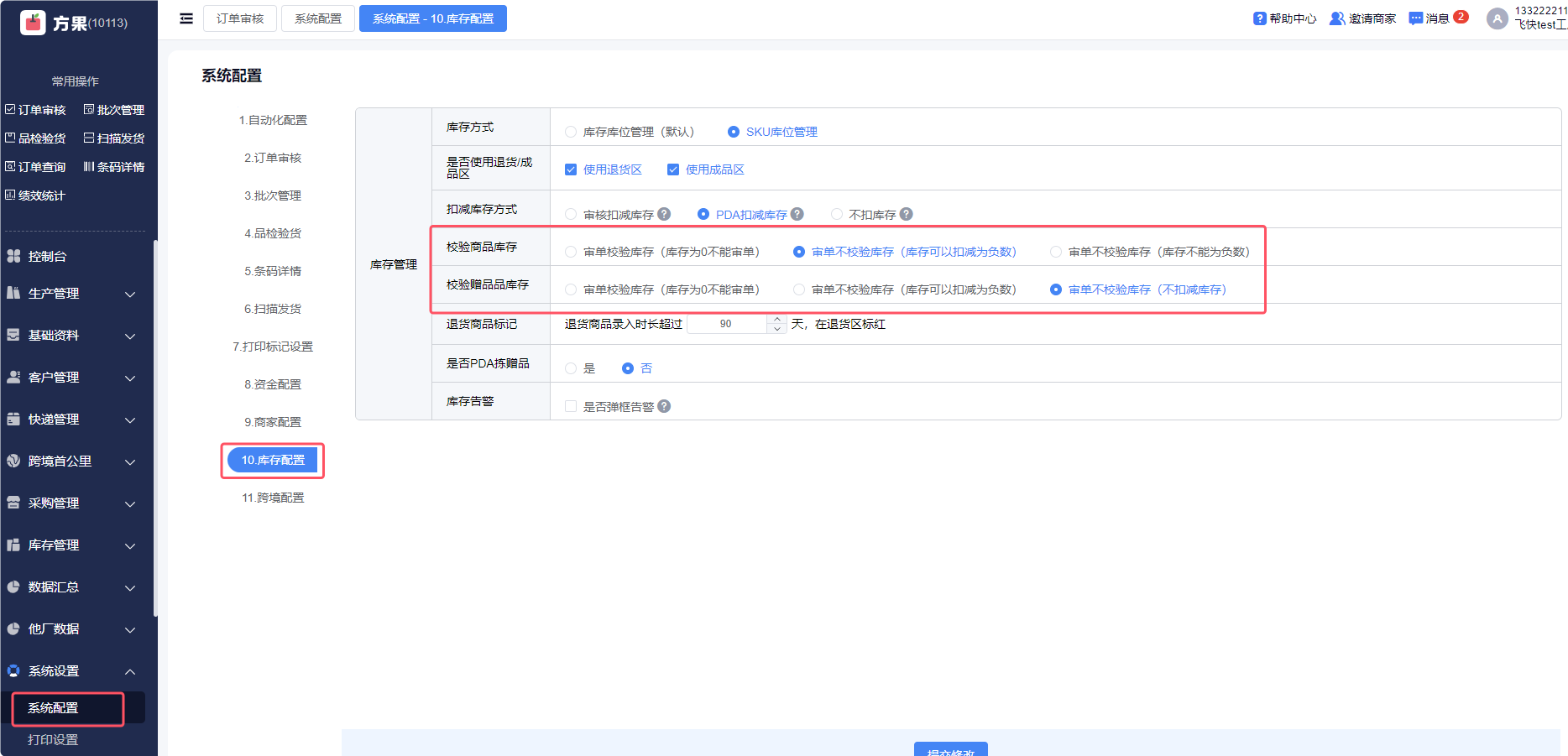Expand 库存管理 in the left sidebar
Viewport: 1568px width, 756px height.
(71, 545)
